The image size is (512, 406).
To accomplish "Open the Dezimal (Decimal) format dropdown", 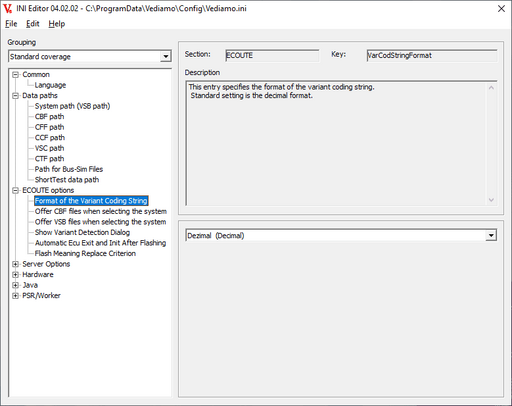I will tap(491, 235).
